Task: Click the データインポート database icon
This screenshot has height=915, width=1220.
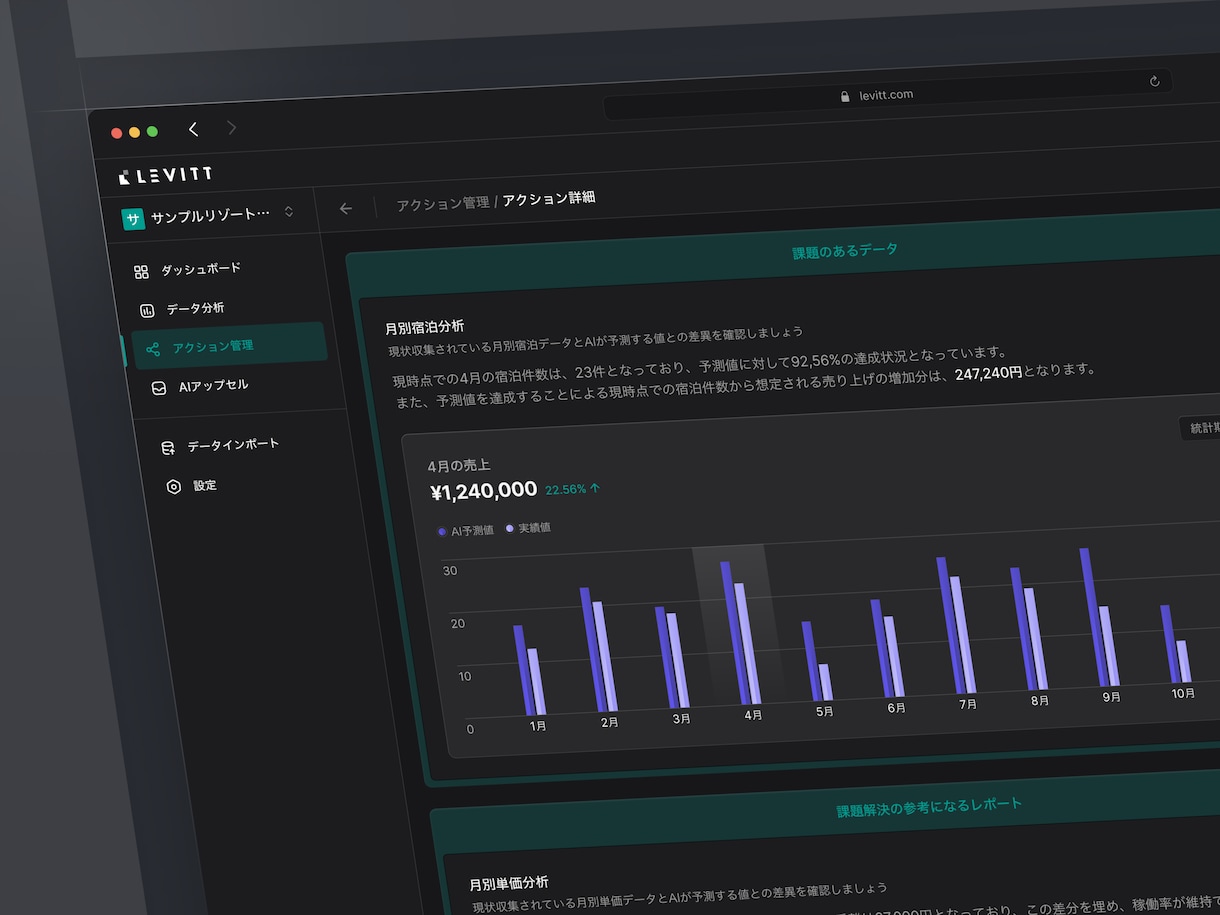Action: [168, 448]
